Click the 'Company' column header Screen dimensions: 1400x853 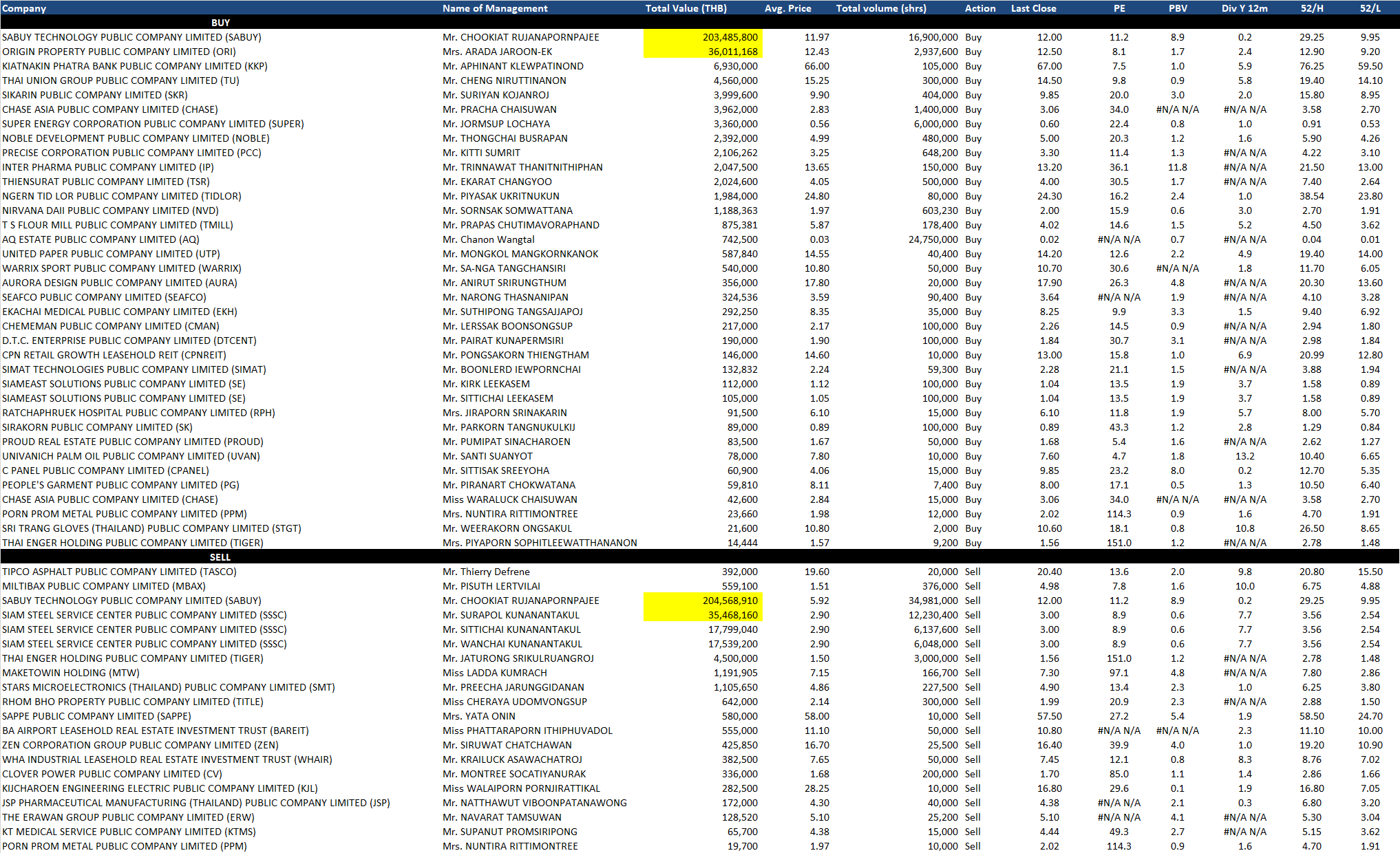(x=24, y=8)
